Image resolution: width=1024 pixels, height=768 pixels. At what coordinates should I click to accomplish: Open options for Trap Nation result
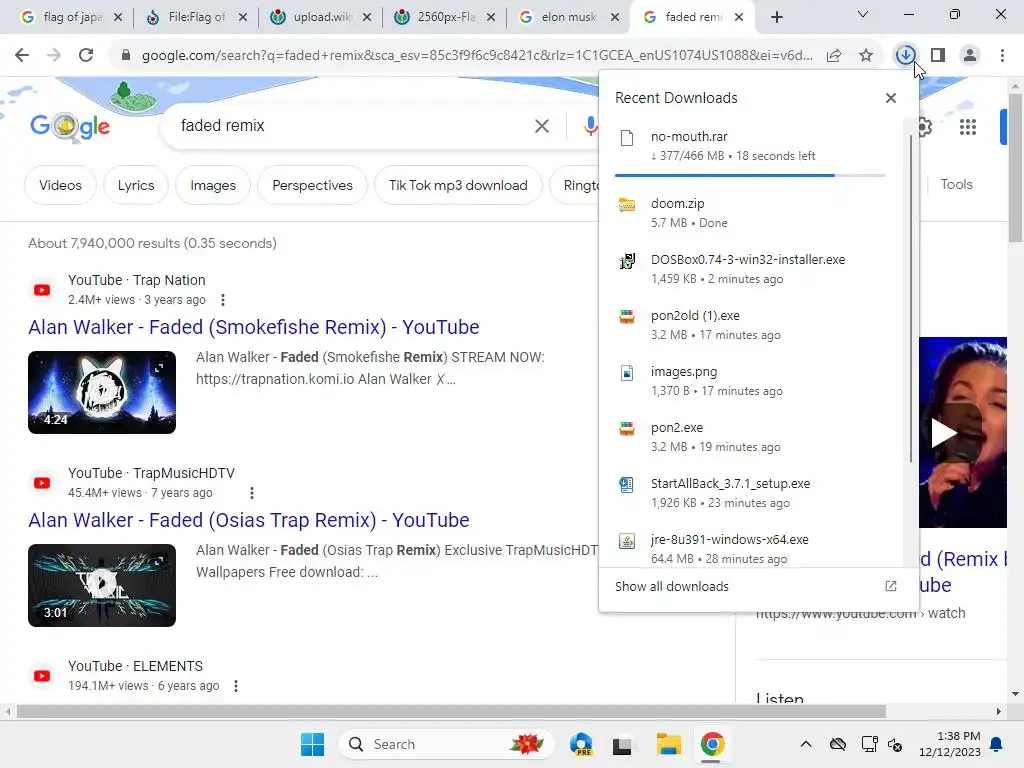(x=223, y=300)
